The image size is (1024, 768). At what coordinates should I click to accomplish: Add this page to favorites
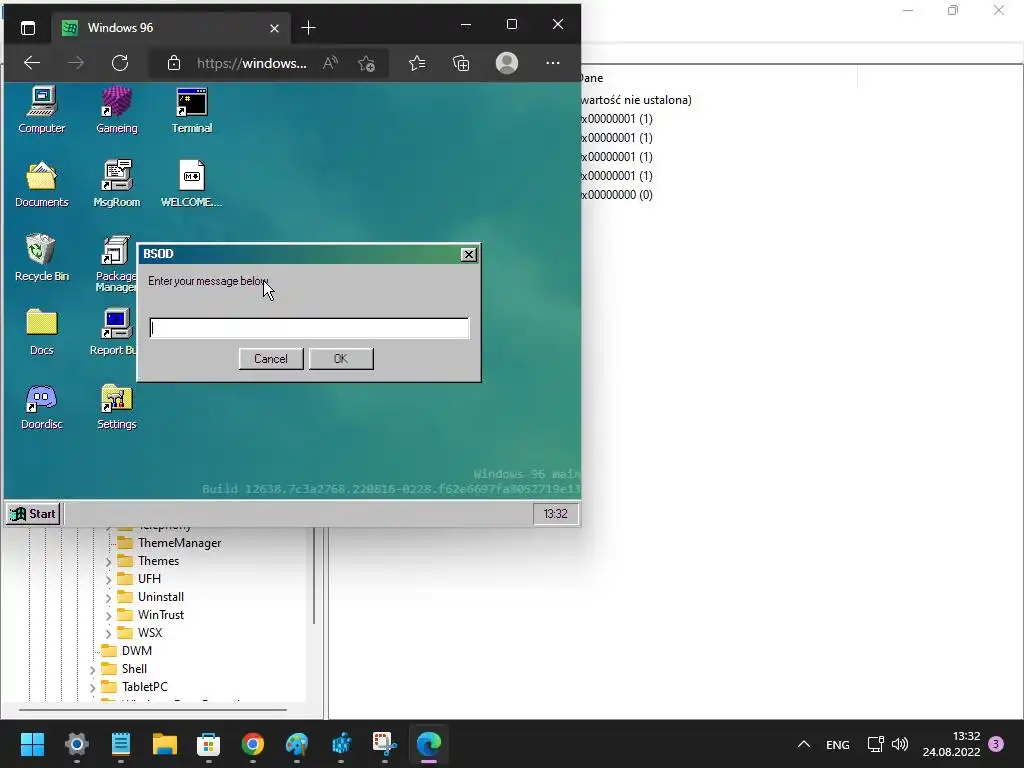pos(366,63)
